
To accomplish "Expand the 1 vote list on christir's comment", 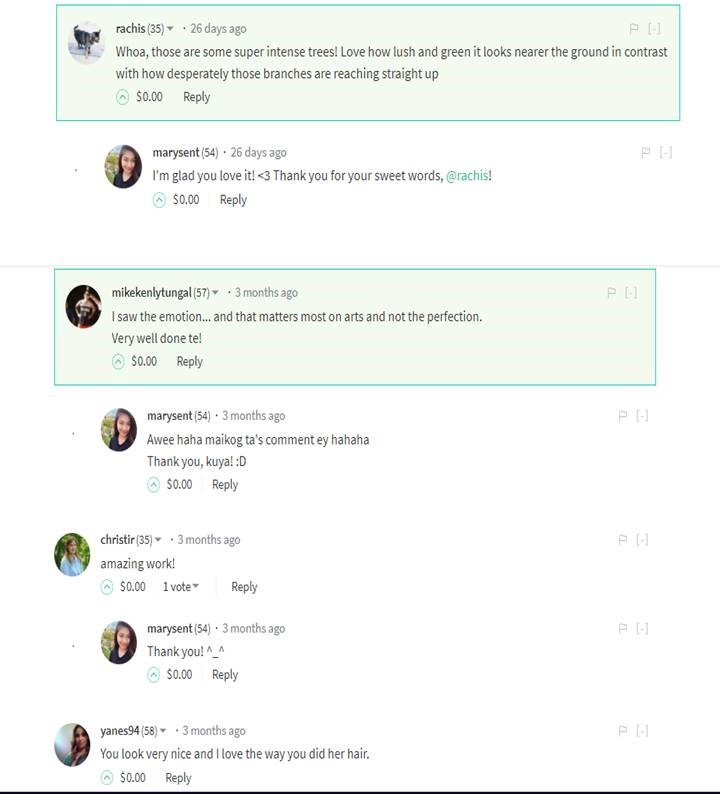I will (x=181, y=587).
